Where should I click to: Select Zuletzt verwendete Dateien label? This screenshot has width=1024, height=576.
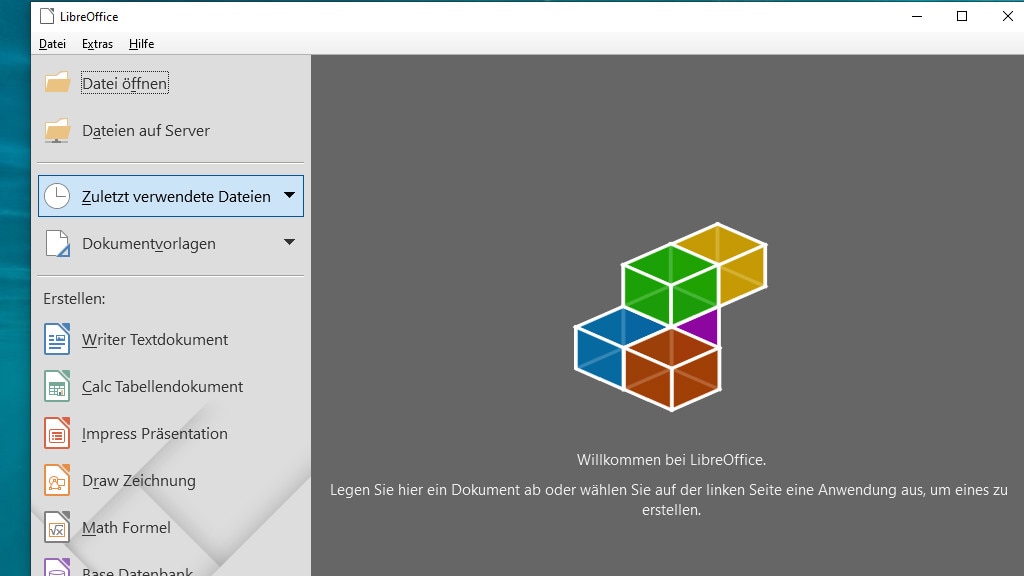point(176,197)
